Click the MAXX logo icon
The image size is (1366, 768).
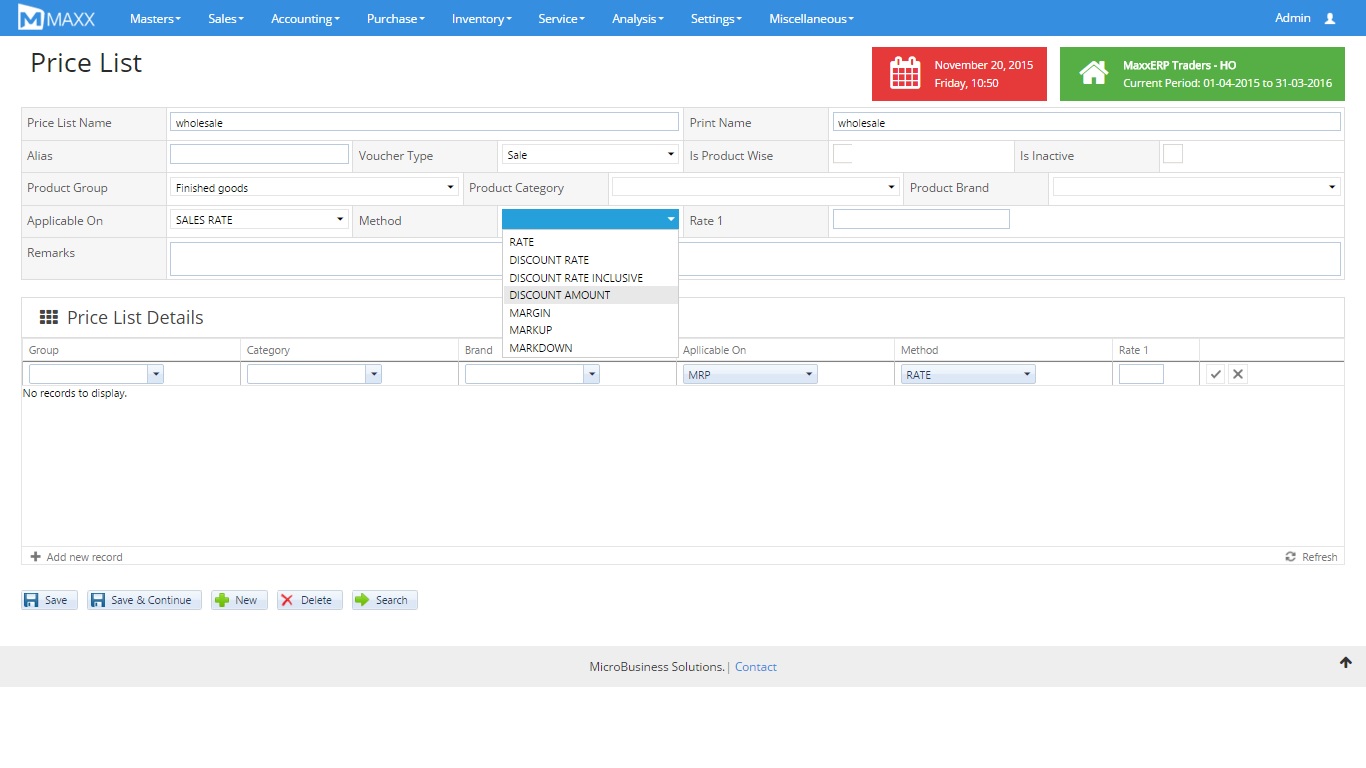click(x=31, y=18)
